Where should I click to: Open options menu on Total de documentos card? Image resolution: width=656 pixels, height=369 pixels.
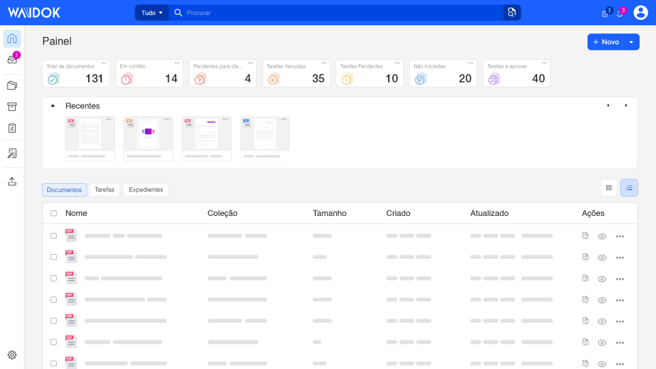coord(103,63)
